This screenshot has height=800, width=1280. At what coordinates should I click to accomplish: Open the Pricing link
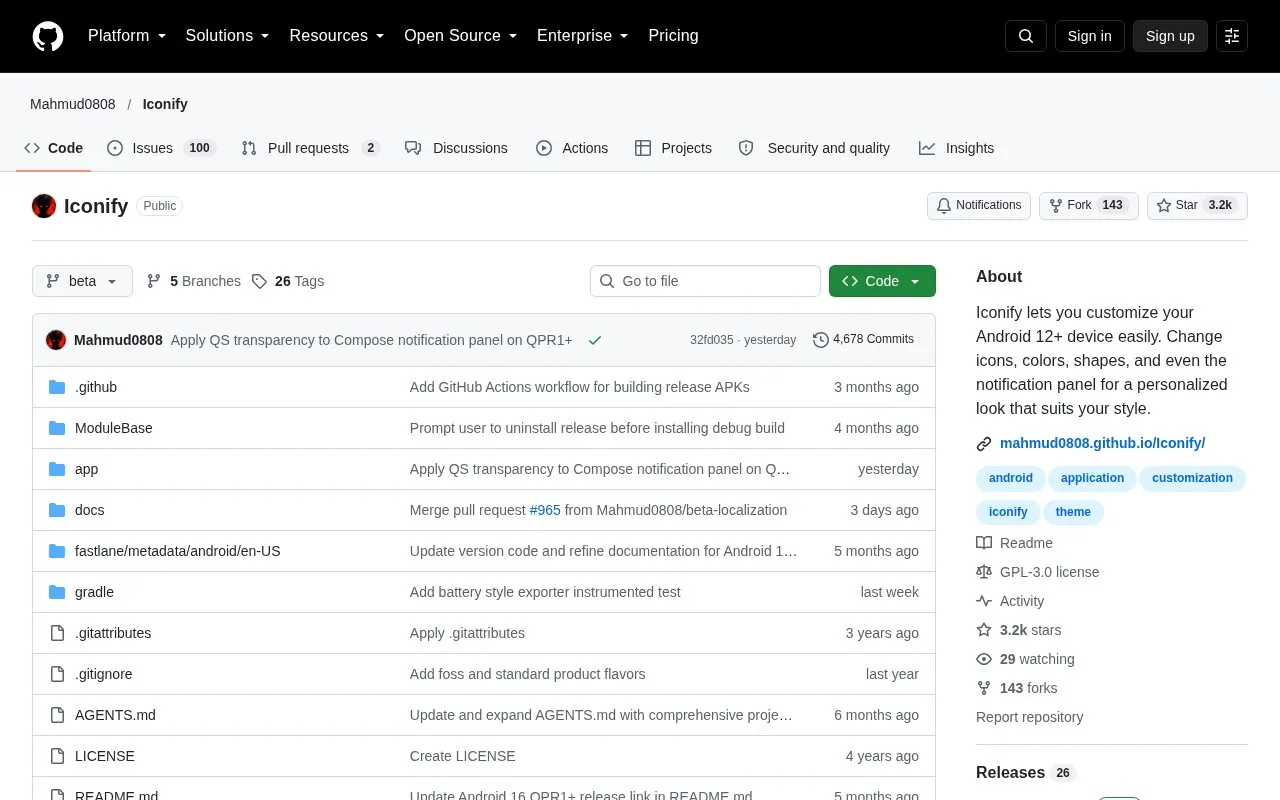(x=673, y=36)
